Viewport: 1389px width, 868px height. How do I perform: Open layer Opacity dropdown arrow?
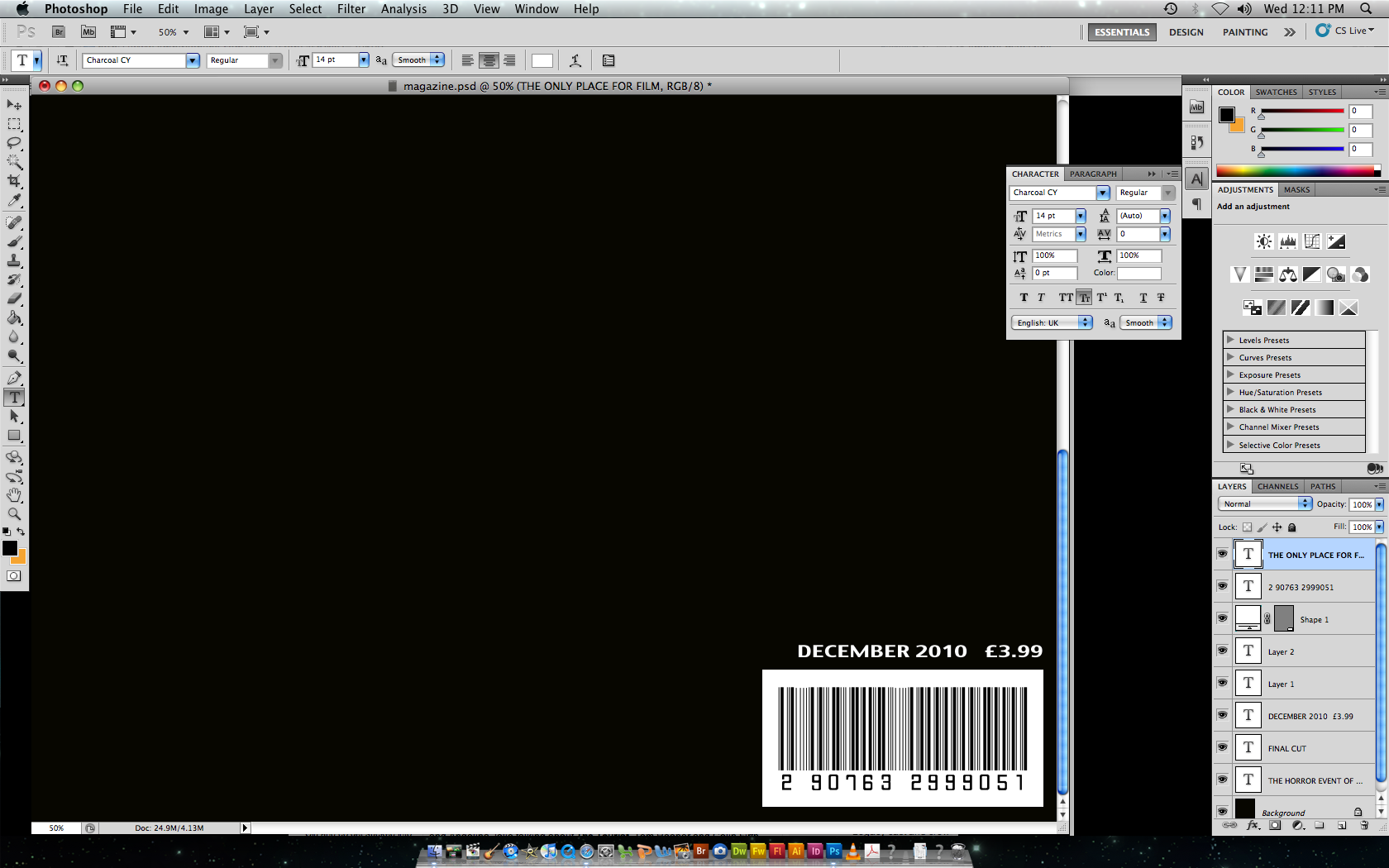pos(1379,504)
